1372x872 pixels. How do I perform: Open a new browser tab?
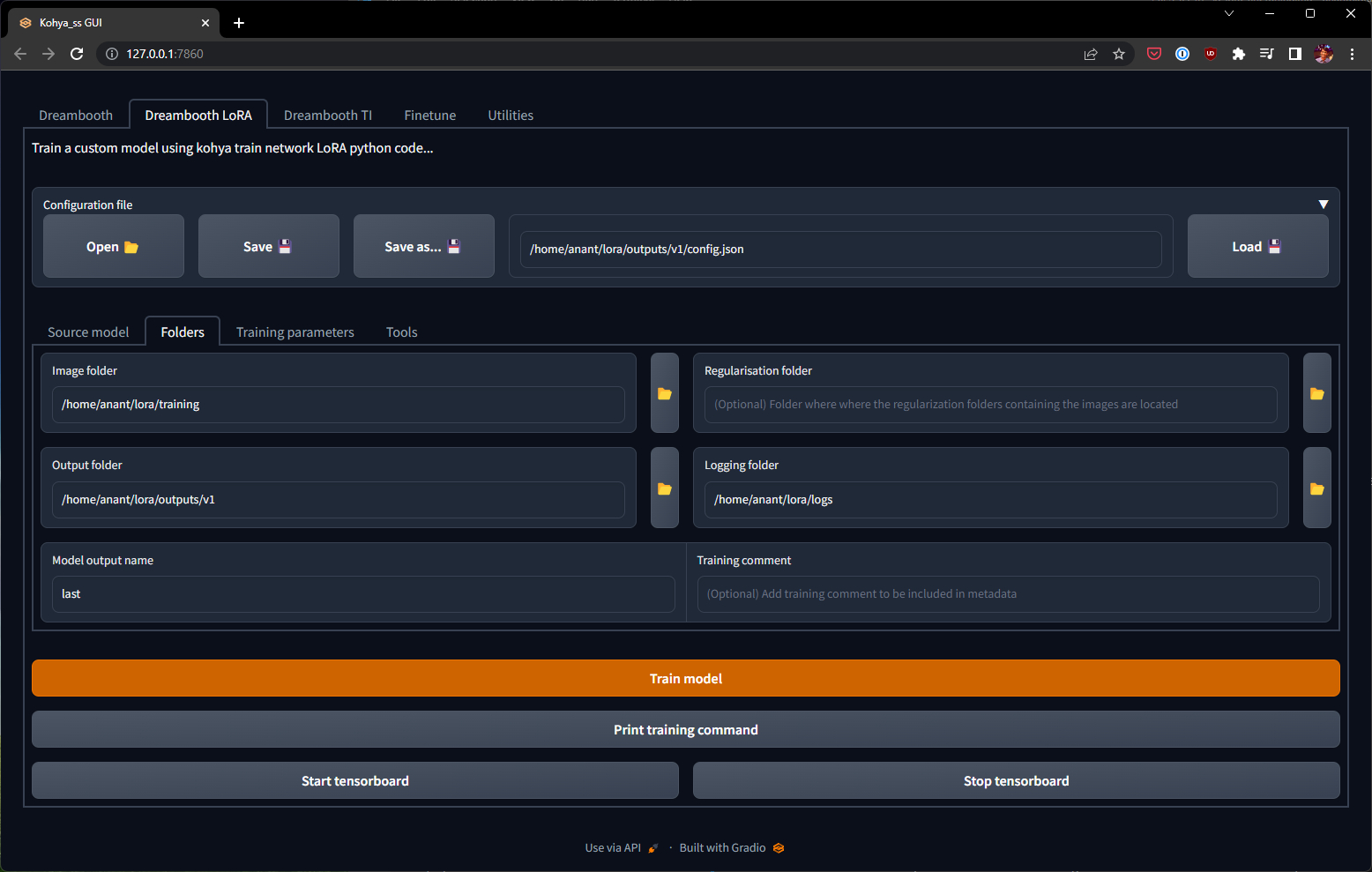point(239,23)
